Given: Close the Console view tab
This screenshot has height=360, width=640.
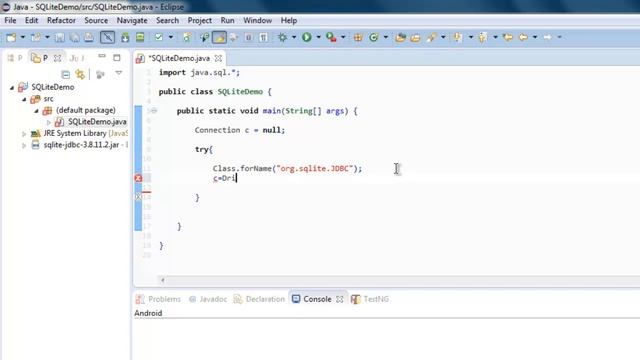Looking at the screenshot, I should 340,299.
